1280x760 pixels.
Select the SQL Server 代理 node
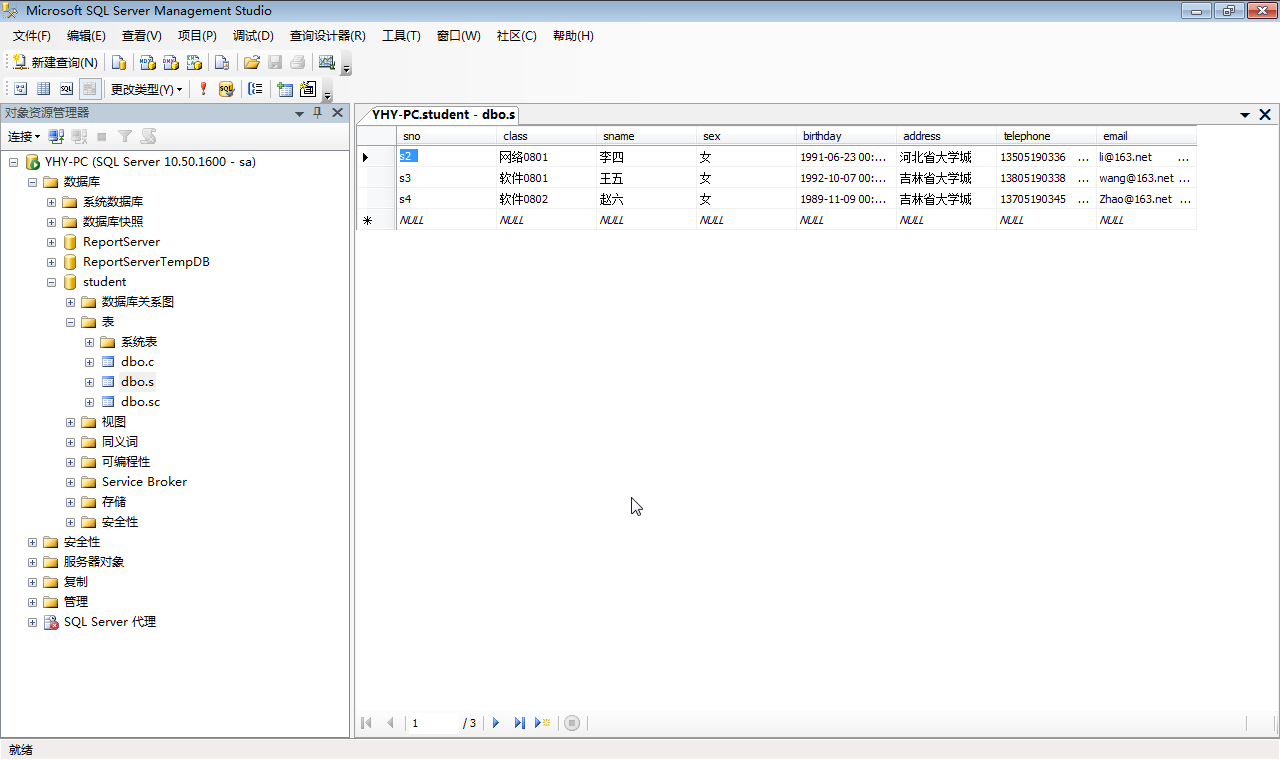coord(110,622)
